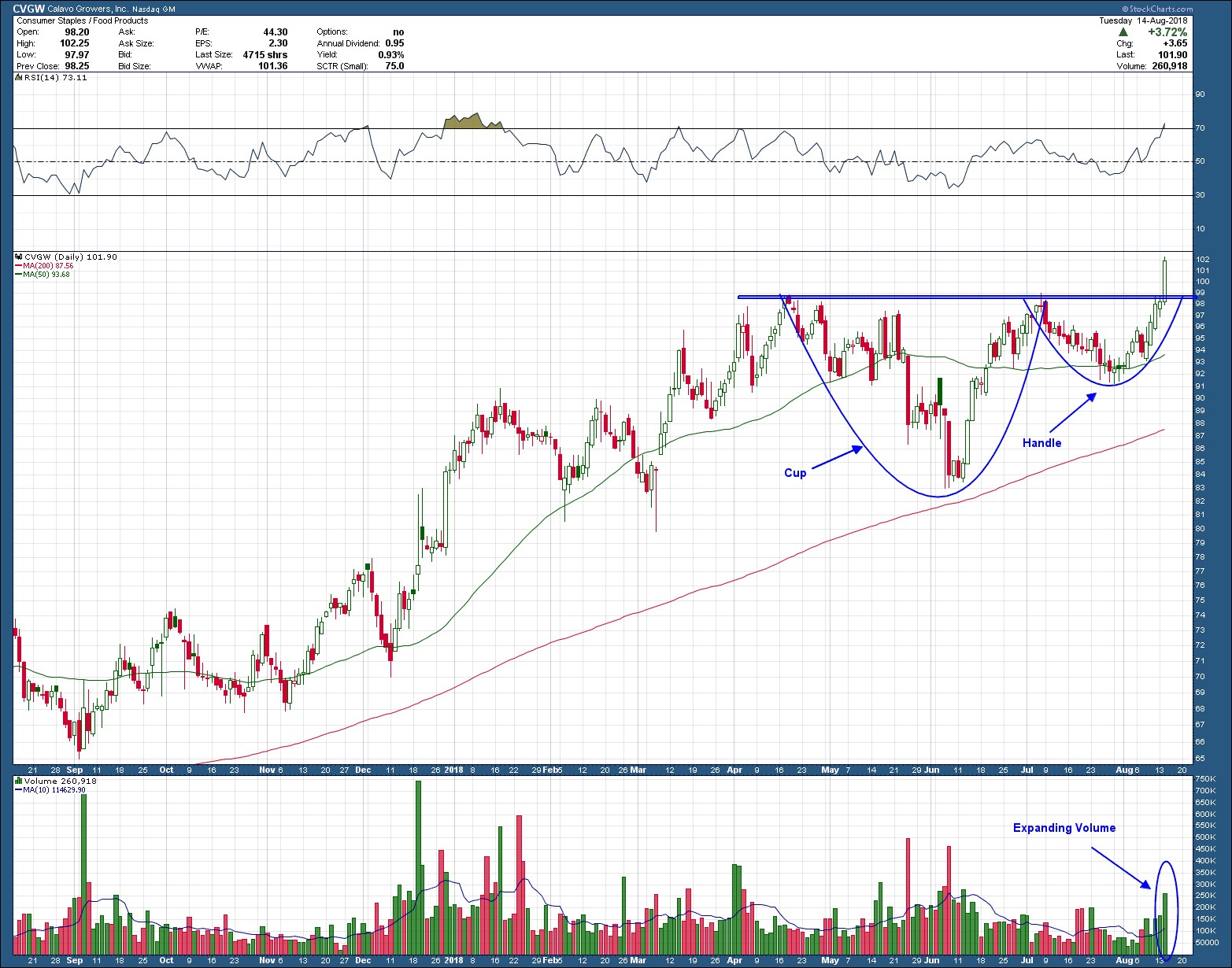Click the Options value no

398,32
